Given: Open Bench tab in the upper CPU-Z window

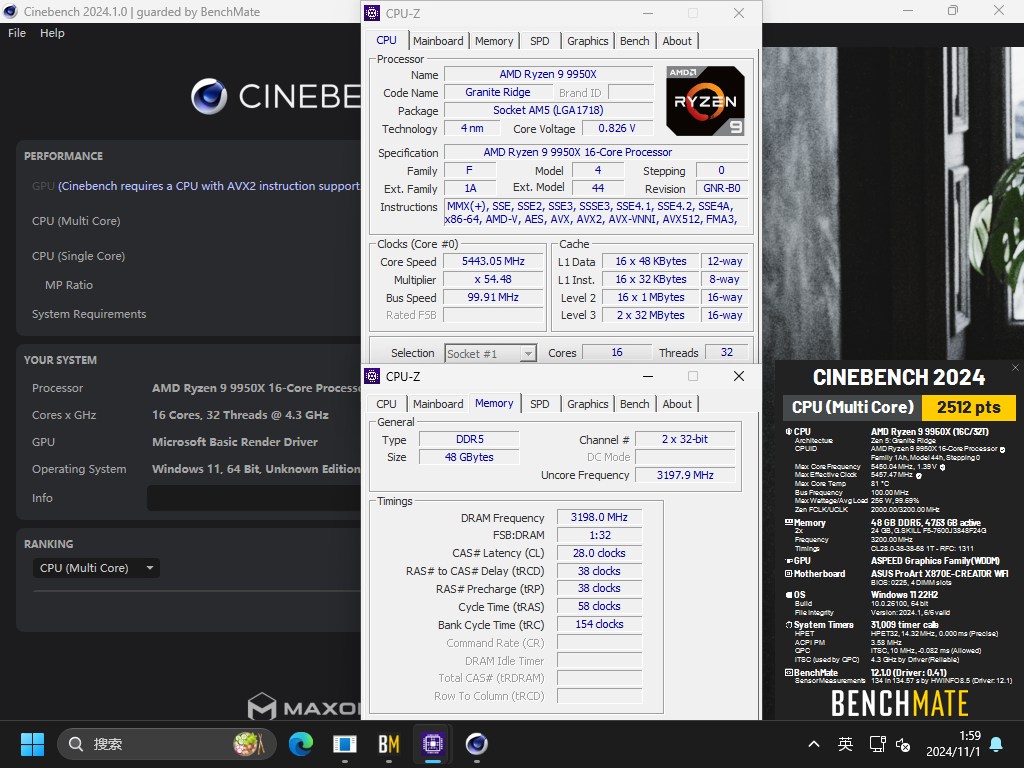Looking at the screenshot, I should coord(634,40).
